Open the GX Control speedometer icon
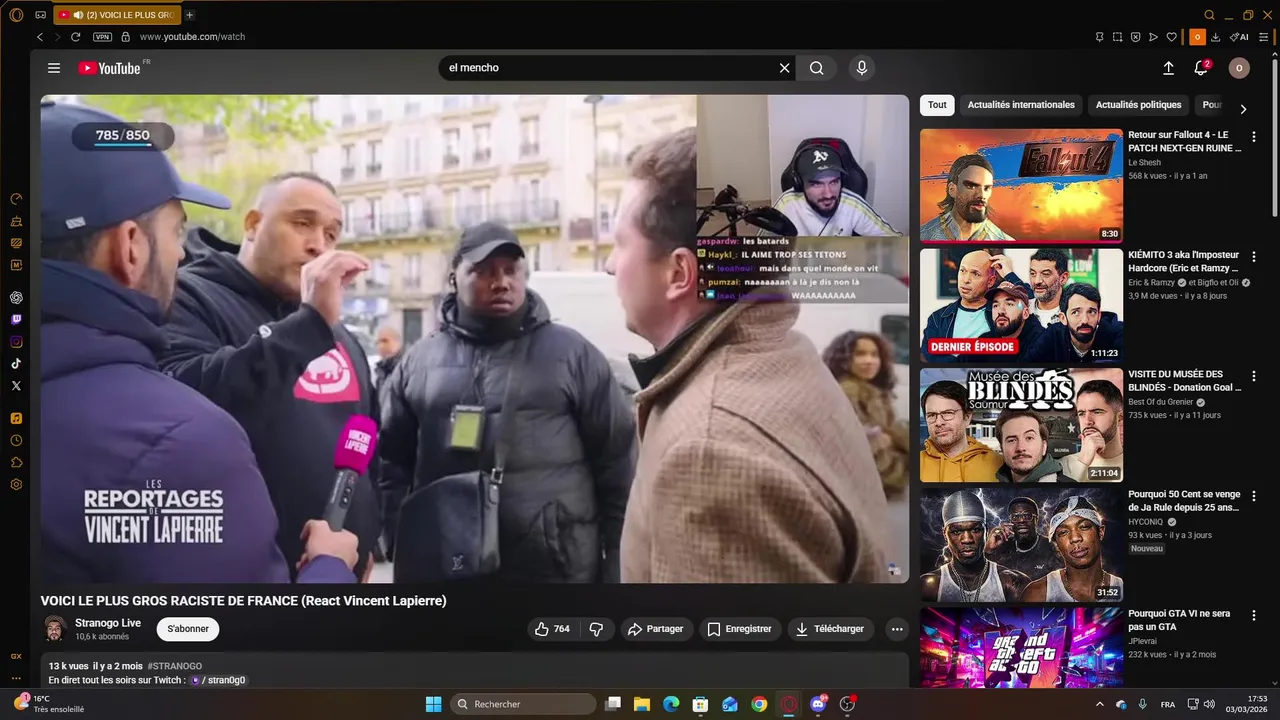 [16, 199]
